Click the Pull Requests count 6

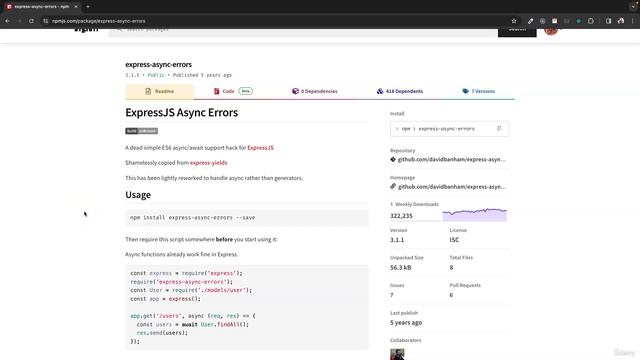click(x=451, y=295)
